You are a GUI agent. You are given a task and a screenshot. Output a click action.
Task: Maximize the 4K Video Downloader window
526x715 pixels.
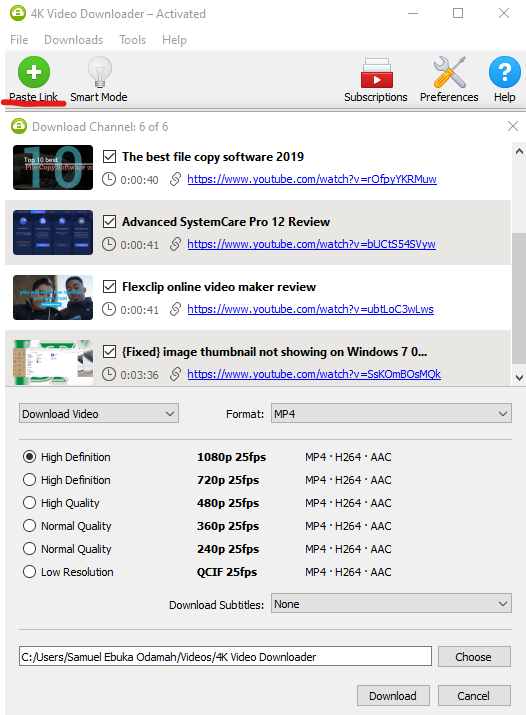(458, 13)
